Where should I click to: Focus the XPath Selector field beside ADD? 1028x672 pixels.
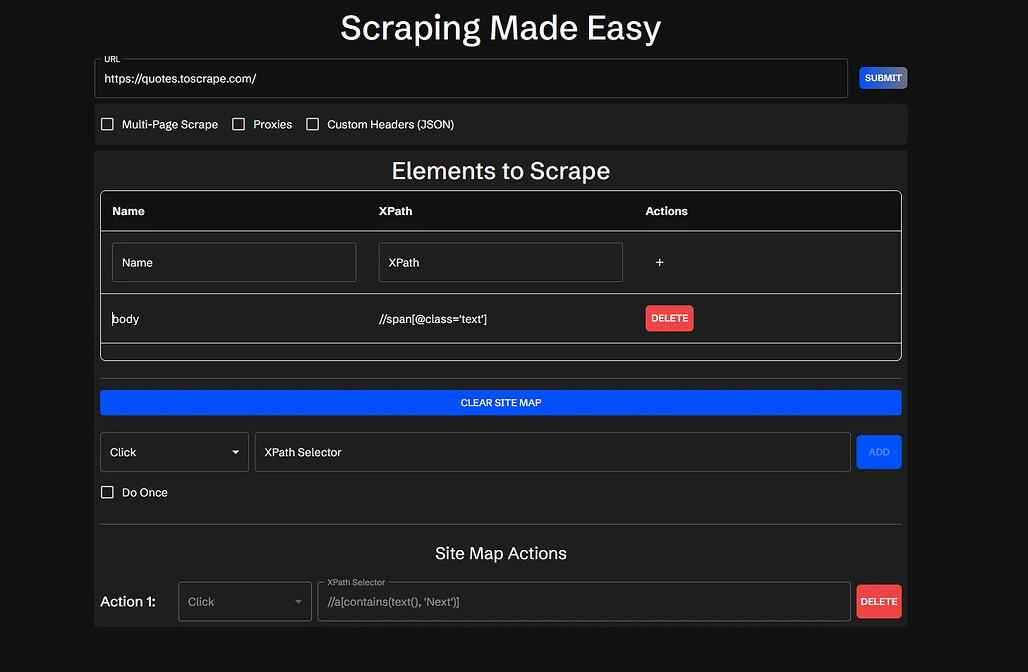tap(552, 452)
